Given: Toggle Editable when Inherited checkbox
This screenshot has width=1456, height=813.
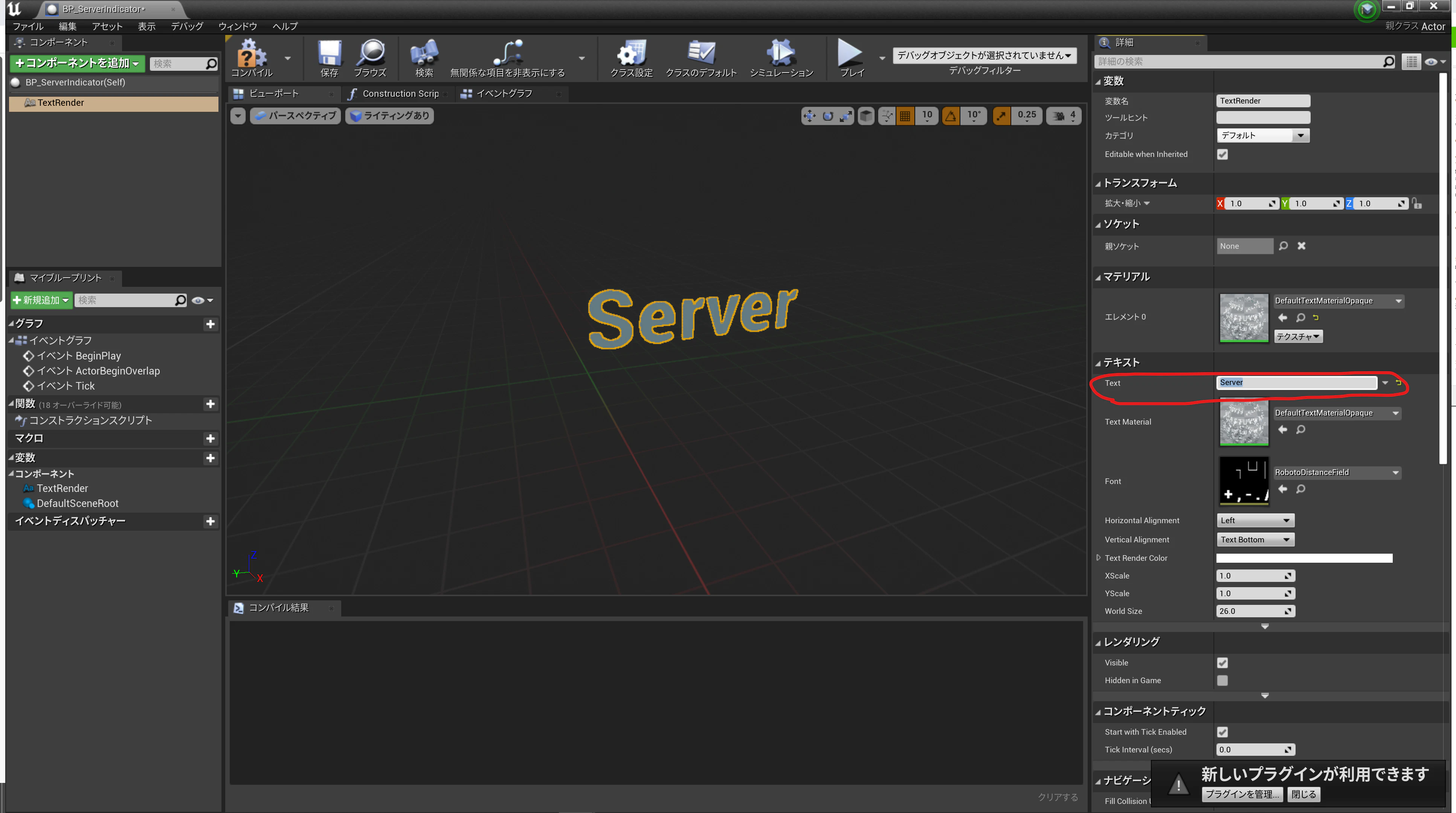Looking at the screenshot, I should click(x=1222, y=154).
